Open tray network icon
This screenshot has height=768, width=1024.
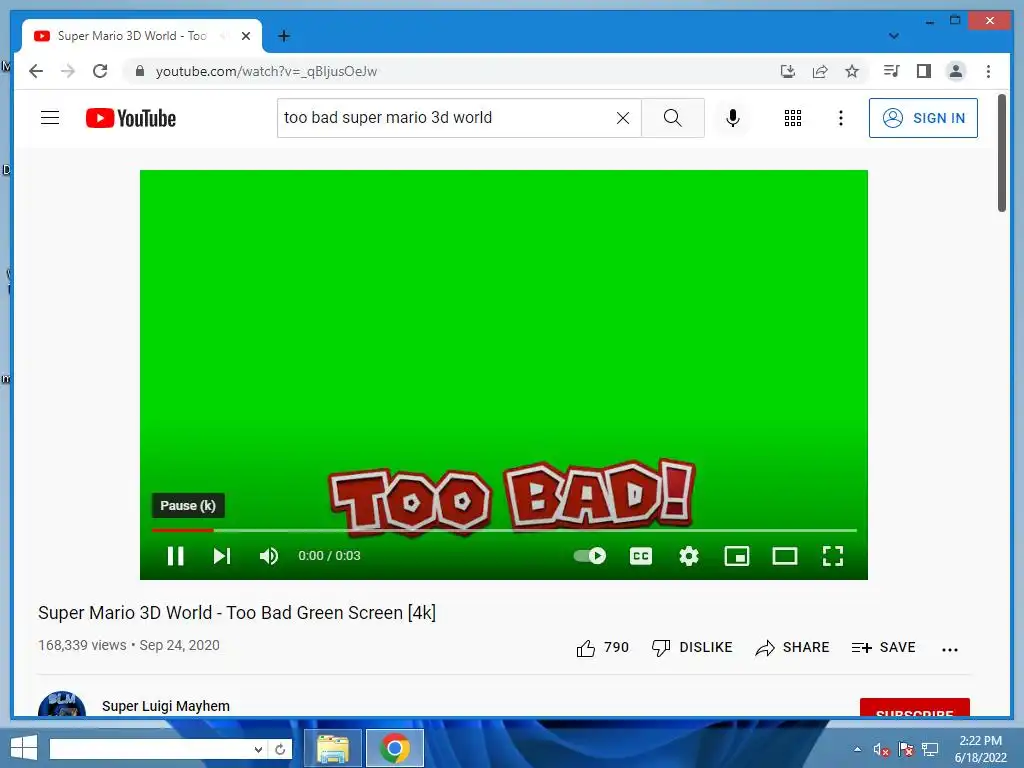pos(930,750)
